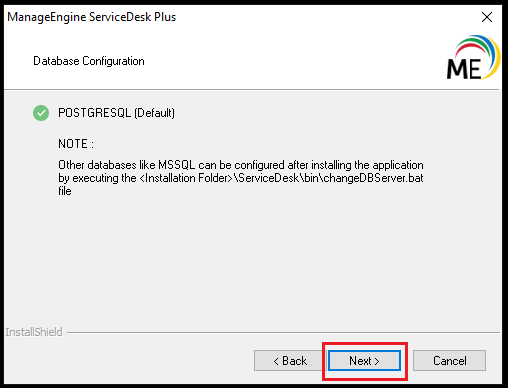
Task: Click the InstallShield label at bottom
Action: pos(34,332)
